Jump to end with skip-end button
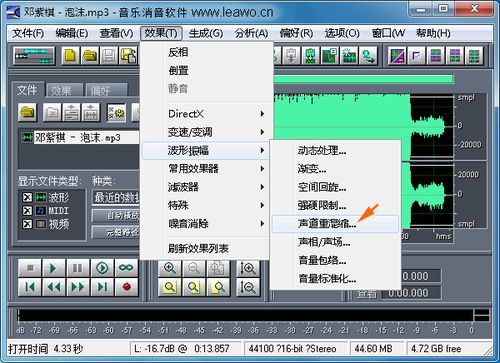The image size is (500, 363). [x=102, y=287]
